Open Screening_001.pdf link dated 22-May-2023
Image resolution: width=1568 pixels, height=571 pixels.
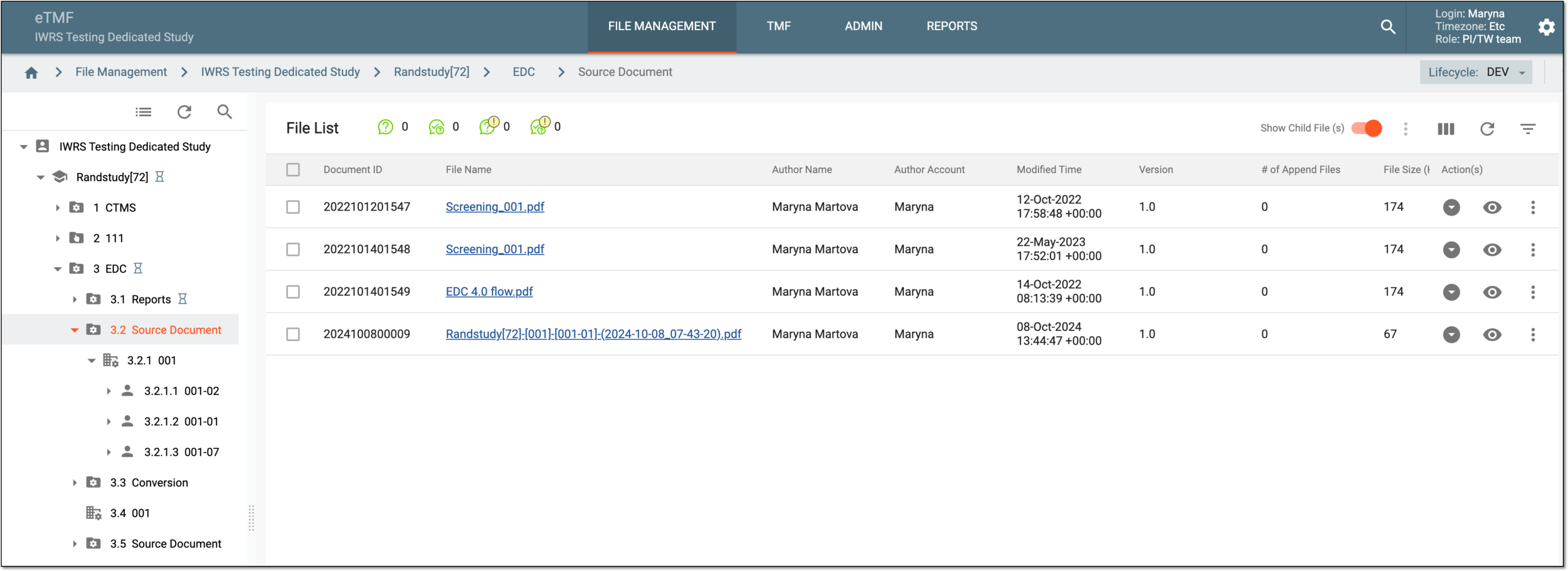495,249
